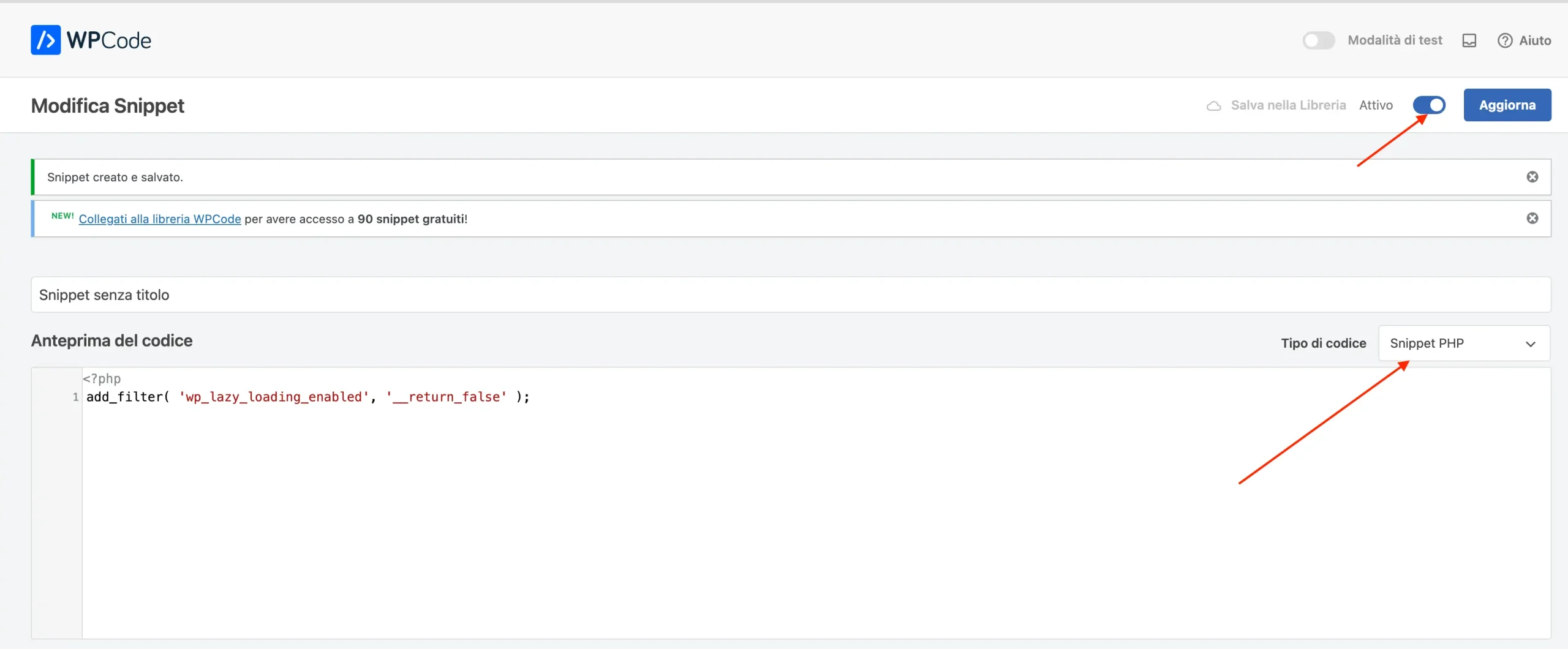The height and width of the screenshot is (649, 1568).
Task: Click the device preview monitor icon
Action: 1469,39
